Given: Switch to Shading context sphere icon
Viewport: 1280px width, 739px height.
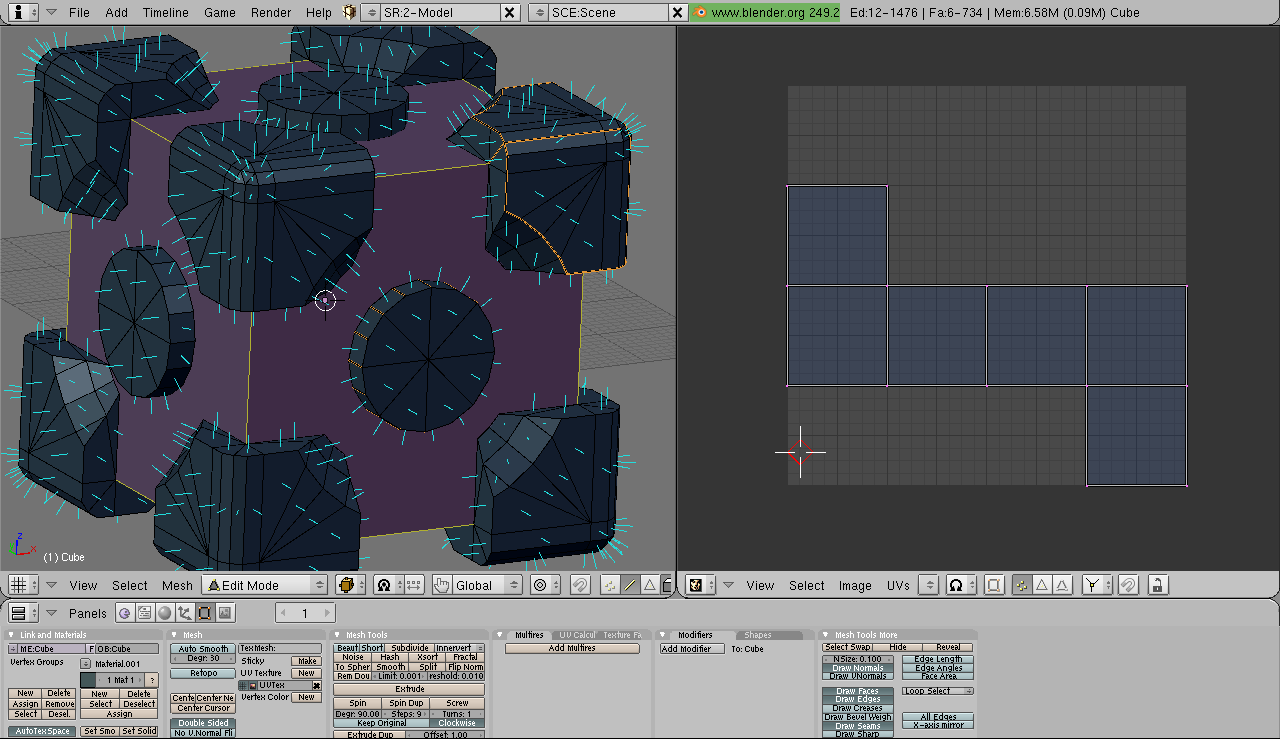Looking at the screenshot, I should tap(164, 613).
